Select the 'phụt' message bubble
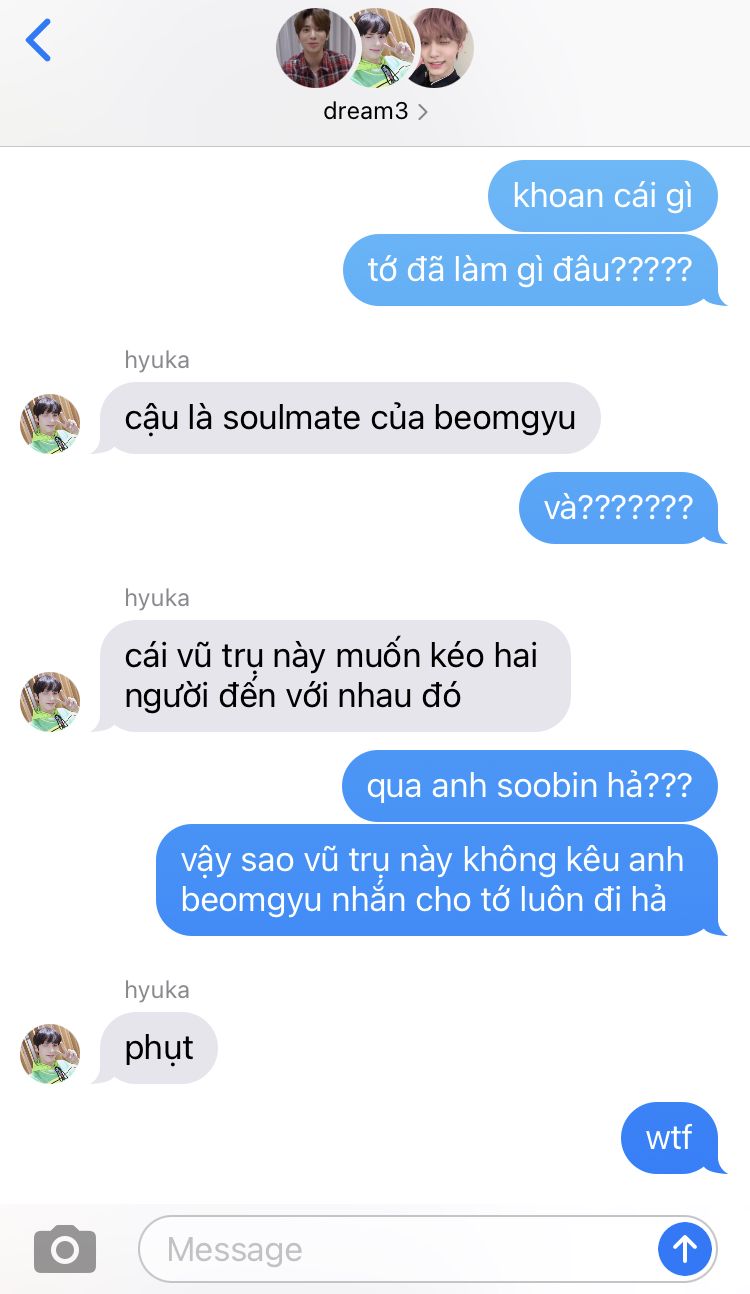The width and height of the screenshot is (750, 1294). pos(158,1048)
